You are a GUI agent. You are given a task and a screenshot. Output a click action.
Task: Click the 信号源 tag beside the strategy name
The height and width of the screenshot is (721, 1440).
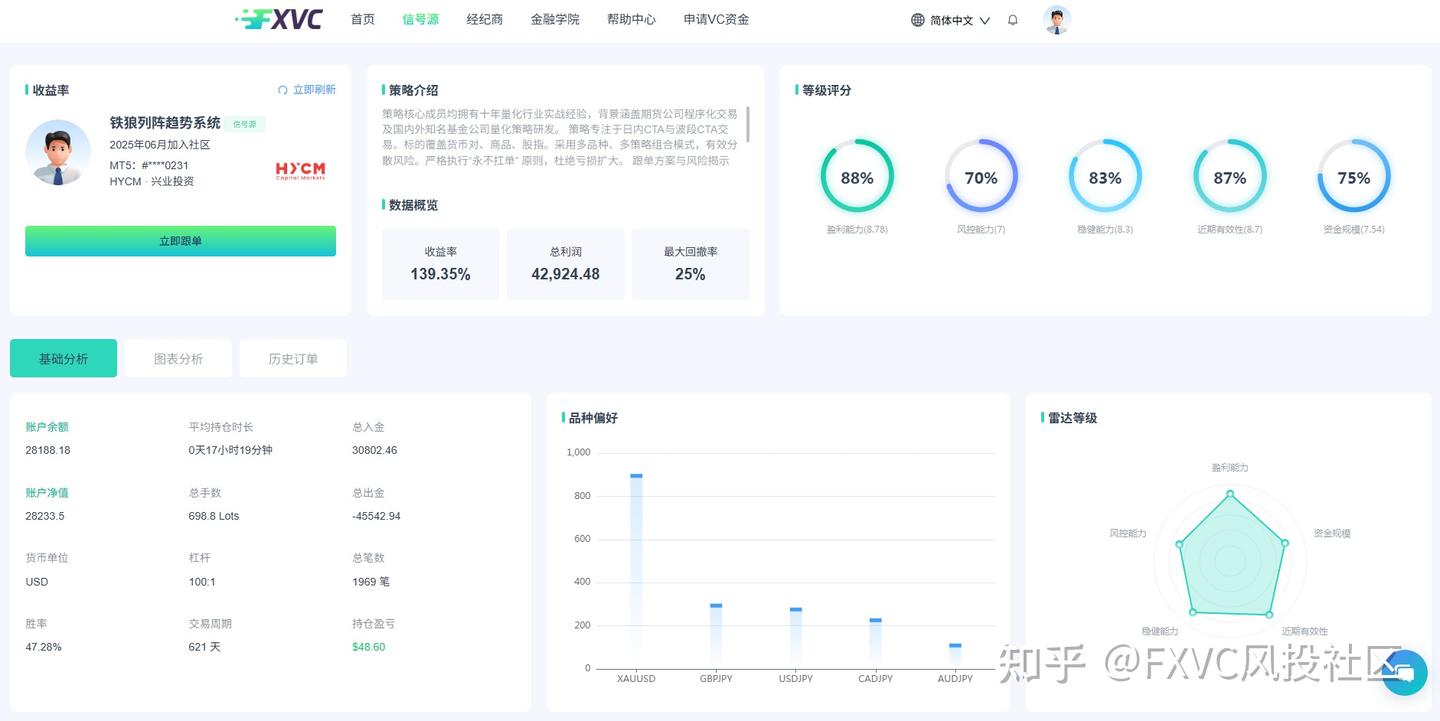(x=244, y=124)
